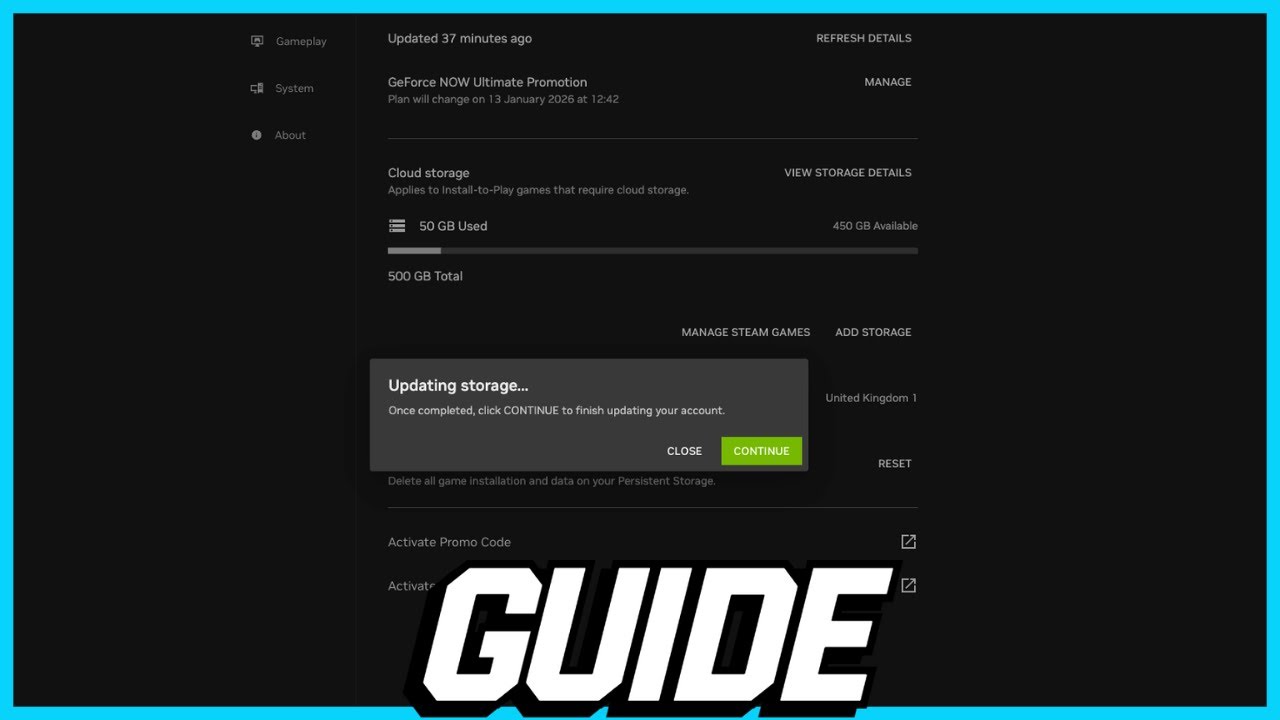Click MANAGE for GeForce NOW Ultimate Promotion

(x=888, y=82)
